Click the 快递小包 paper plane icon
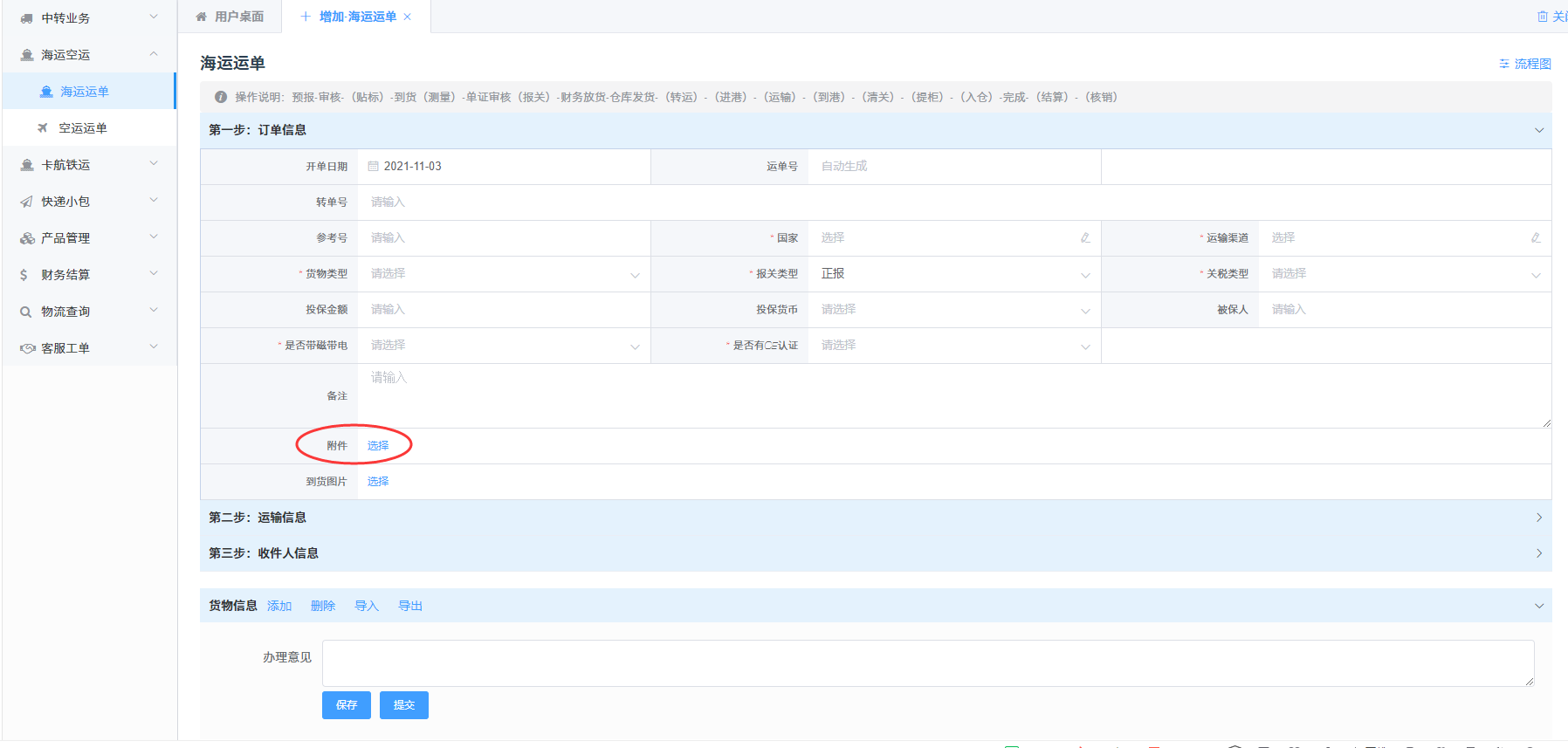Viewport: 1568px width, 748px height. [x=26, y=202]
